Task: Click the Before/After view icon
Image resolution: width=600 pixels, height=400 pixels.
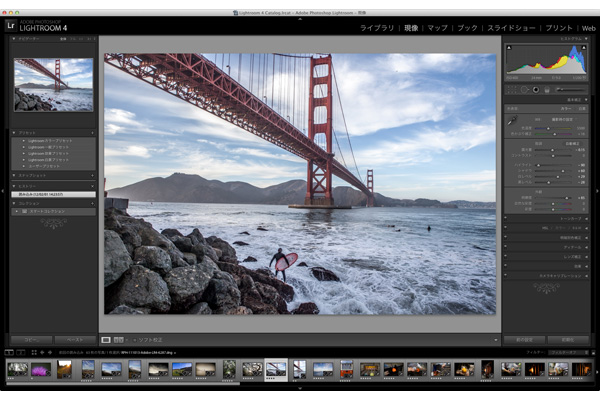Action: pos(121,340)
